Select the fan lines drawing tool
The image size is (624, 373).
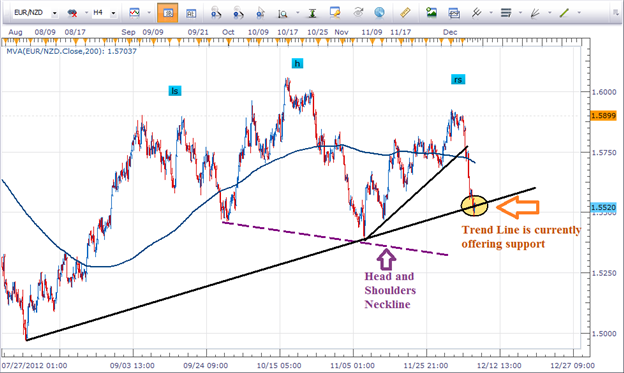tap(535, 13)
